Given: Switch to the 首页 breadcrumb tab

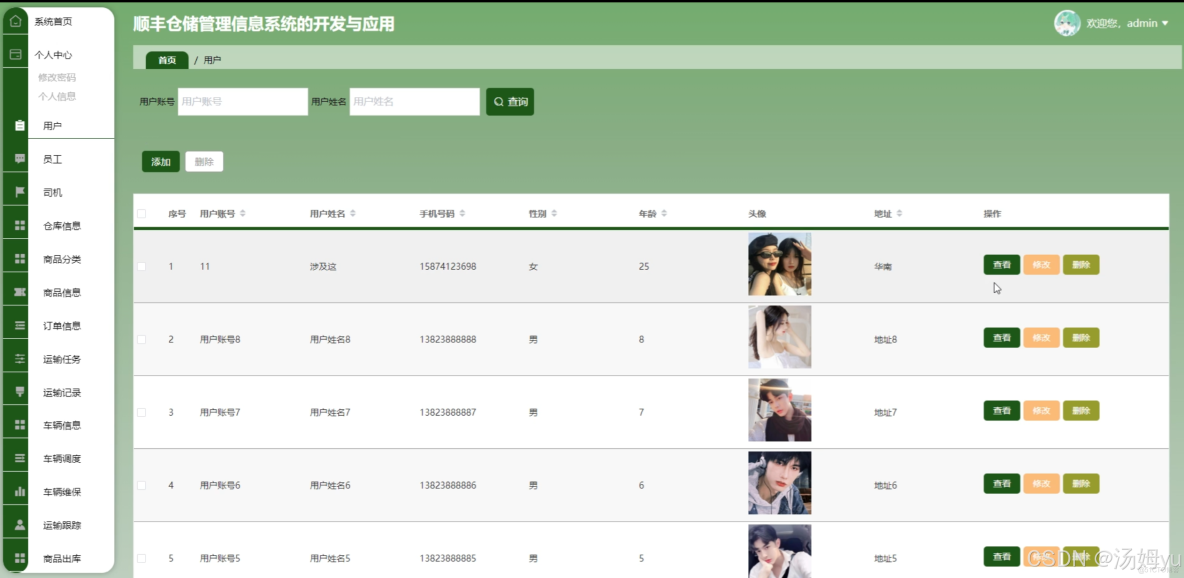Looking at the screenshot, I should pyautogui.click(x=165, y=59).
